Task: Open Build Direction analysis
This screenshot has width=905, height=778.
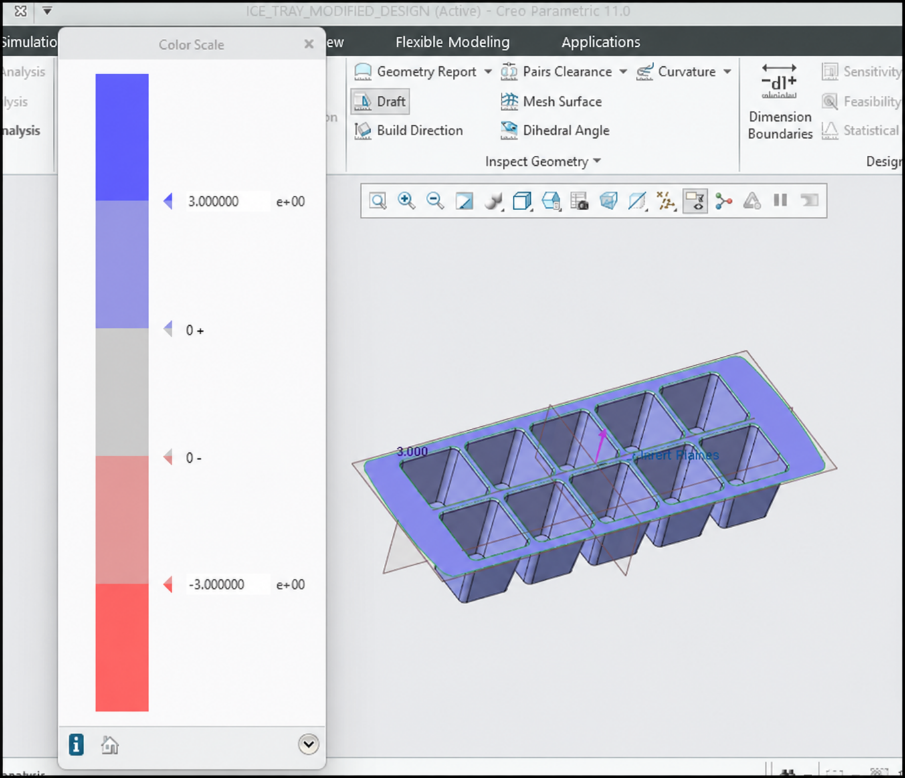Action: point(409,130)
